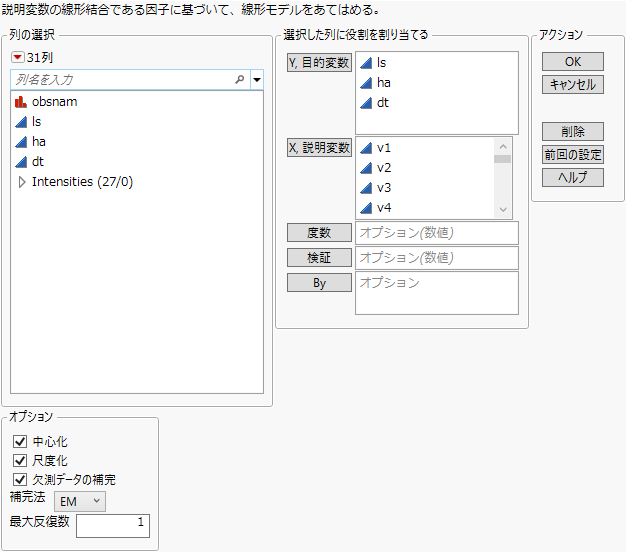Click the up arrow of X list scrollbar
The image size is (626, 552).
click(503, 146)
